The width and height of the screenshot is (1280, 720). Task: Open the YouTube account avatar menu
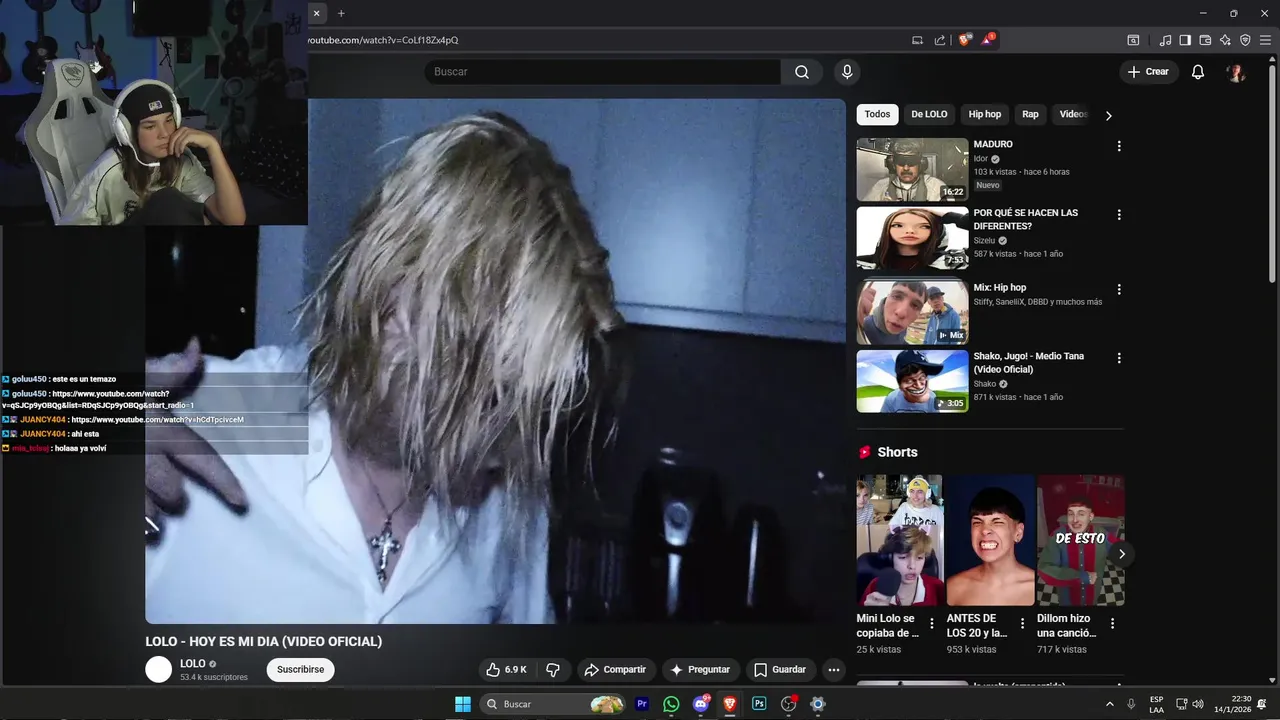[x=1237, y=72]
